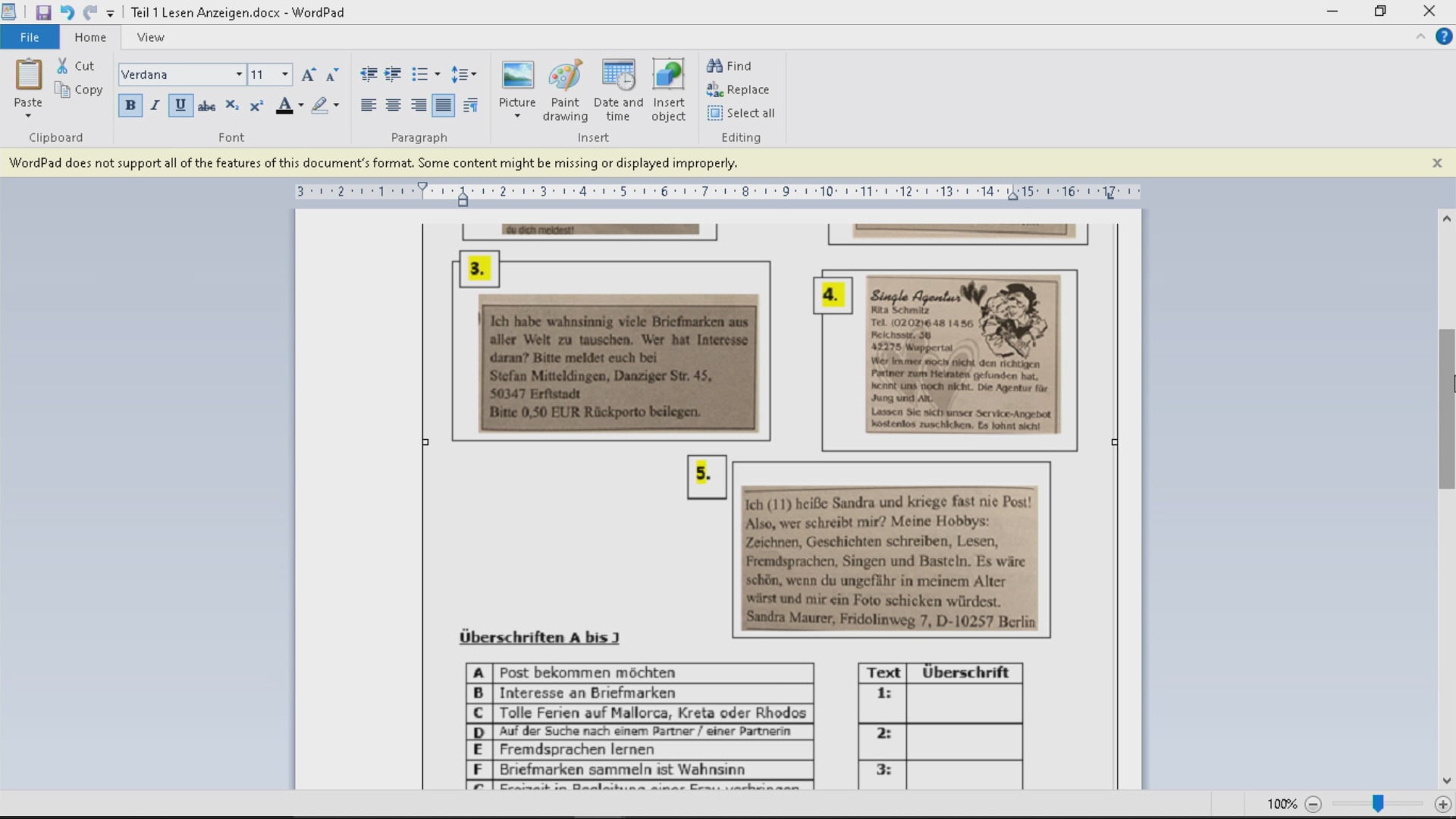This screenshot has width=1456, height=819.
Task: Click the zoom slider handle
Action: (x=1378, y=804)
